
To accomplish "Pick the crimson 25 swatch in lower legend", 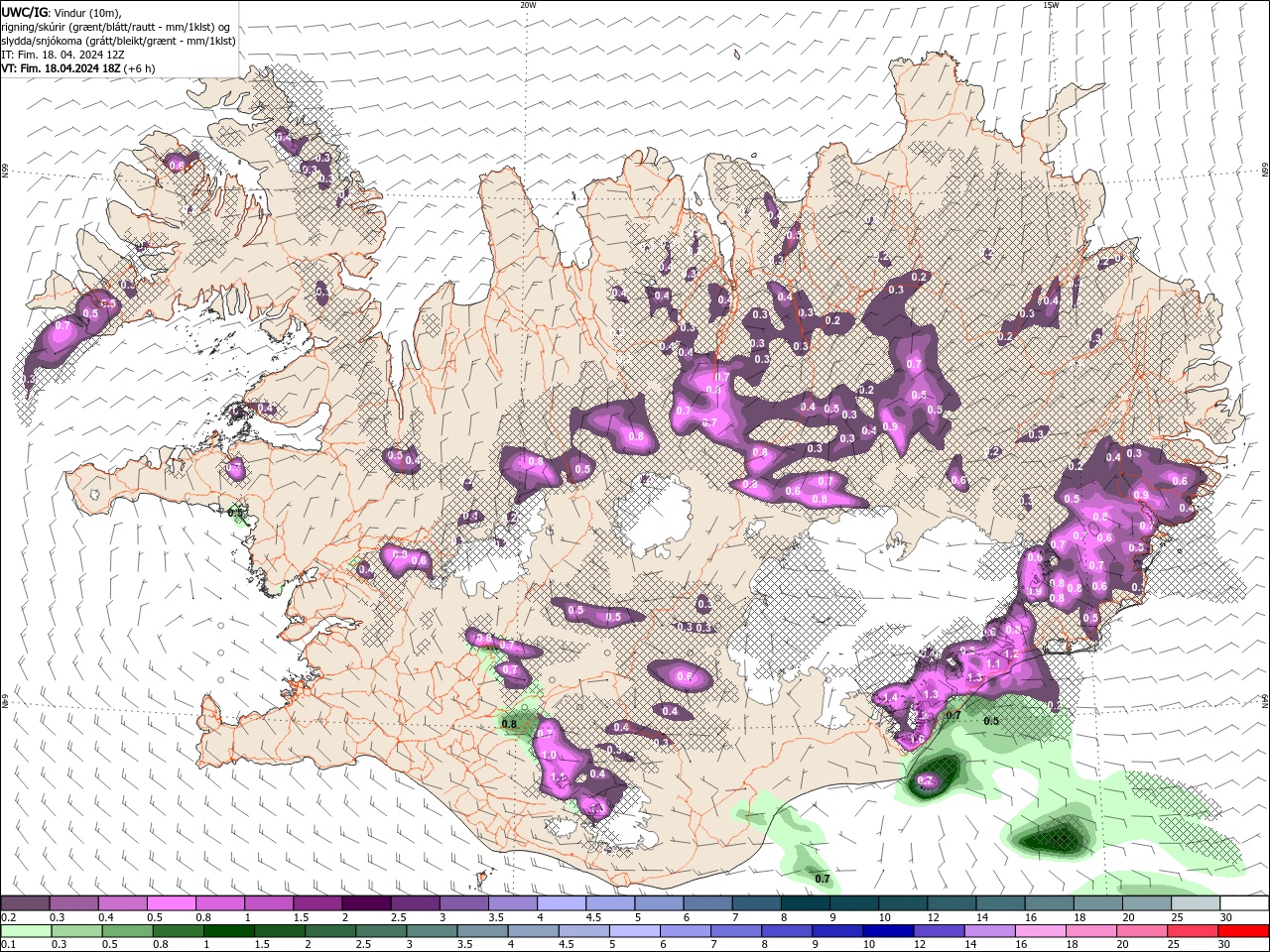I will [1194, 931].
